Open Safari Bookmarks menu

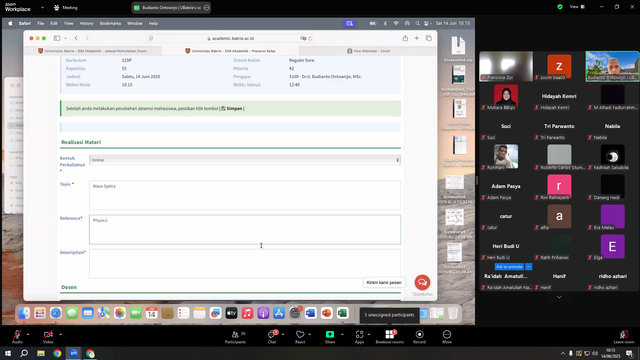(x=110, y=24)
